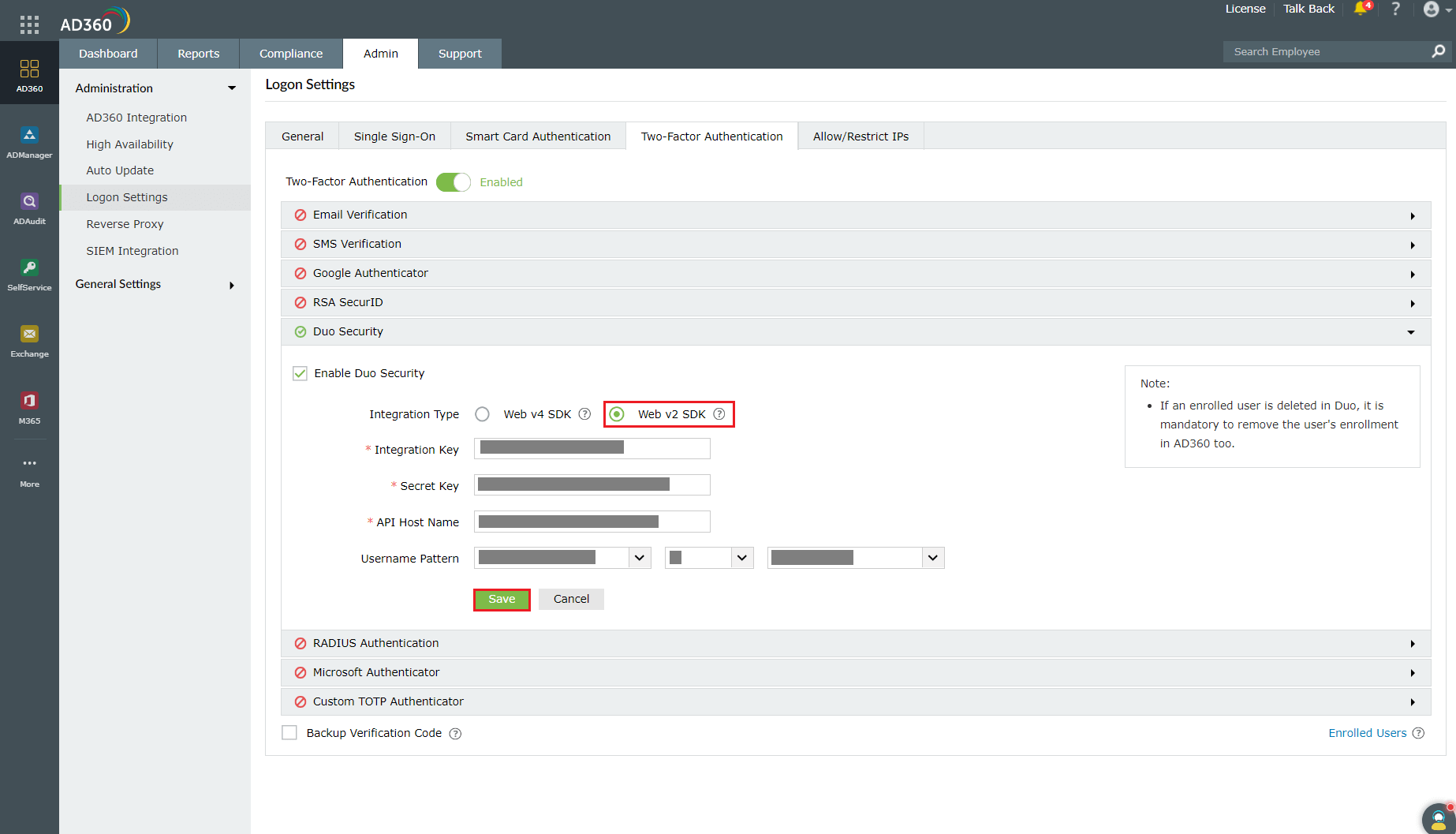Uncheck Enable Duo Security
Image resolution: width=1456 pixels, height=834 pixels.
point(300,372)
